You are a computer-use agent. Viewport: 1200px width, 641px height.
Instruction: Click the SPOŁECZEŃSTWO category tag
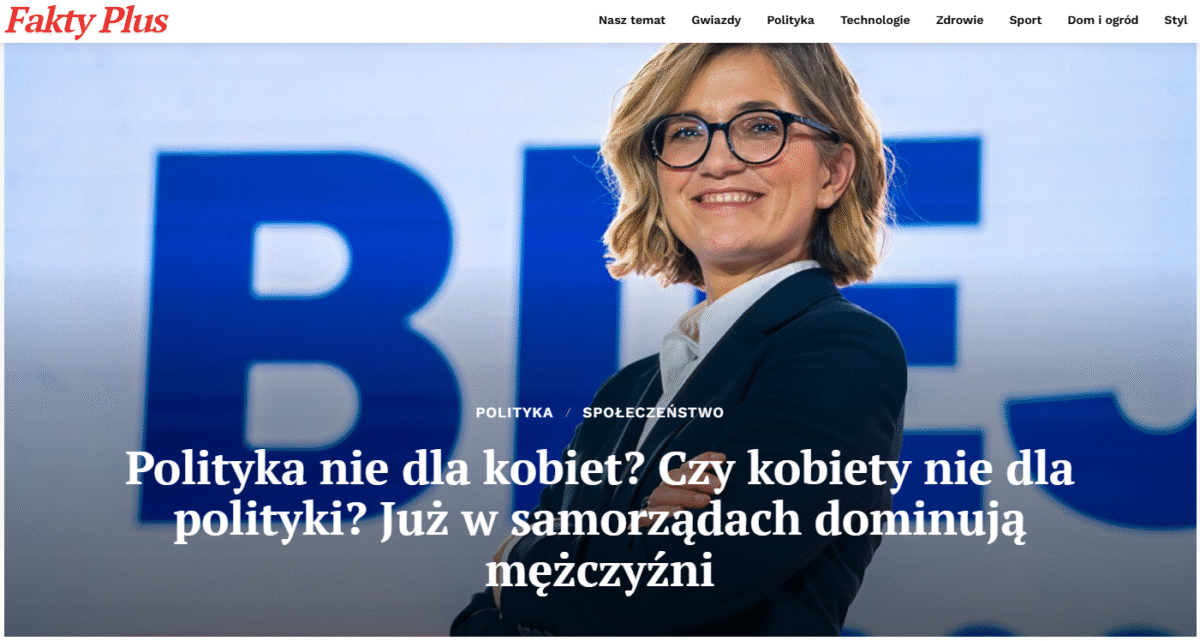click(653, 412)
